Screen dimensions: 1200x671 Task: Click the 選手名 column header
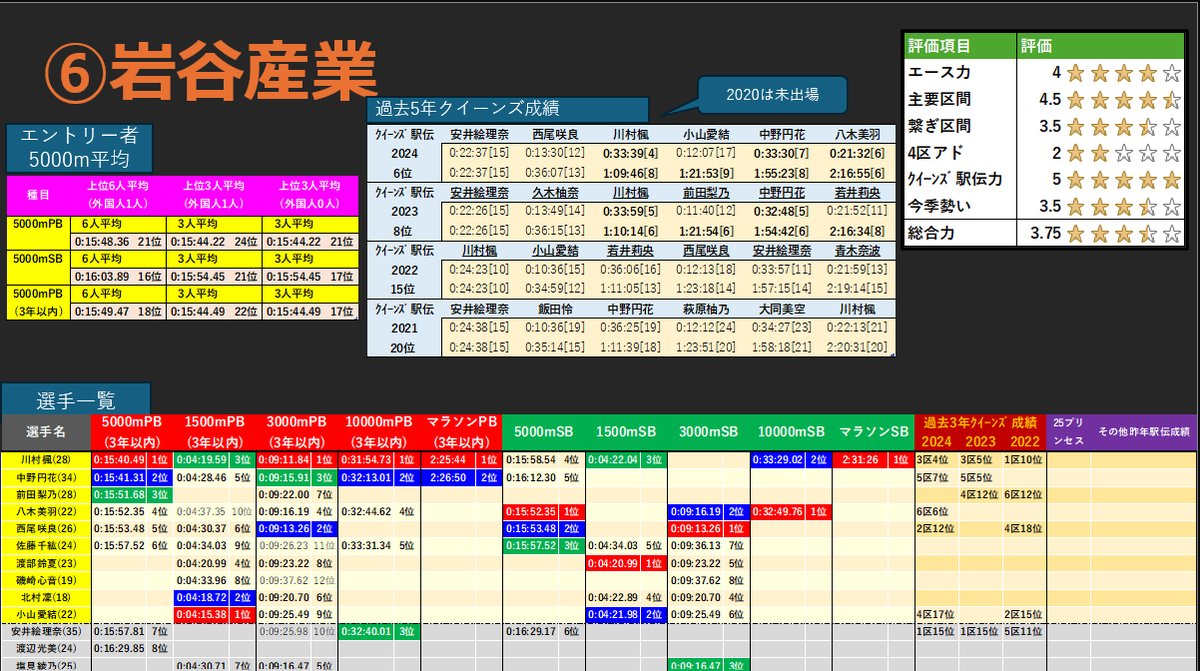point(46,432)
